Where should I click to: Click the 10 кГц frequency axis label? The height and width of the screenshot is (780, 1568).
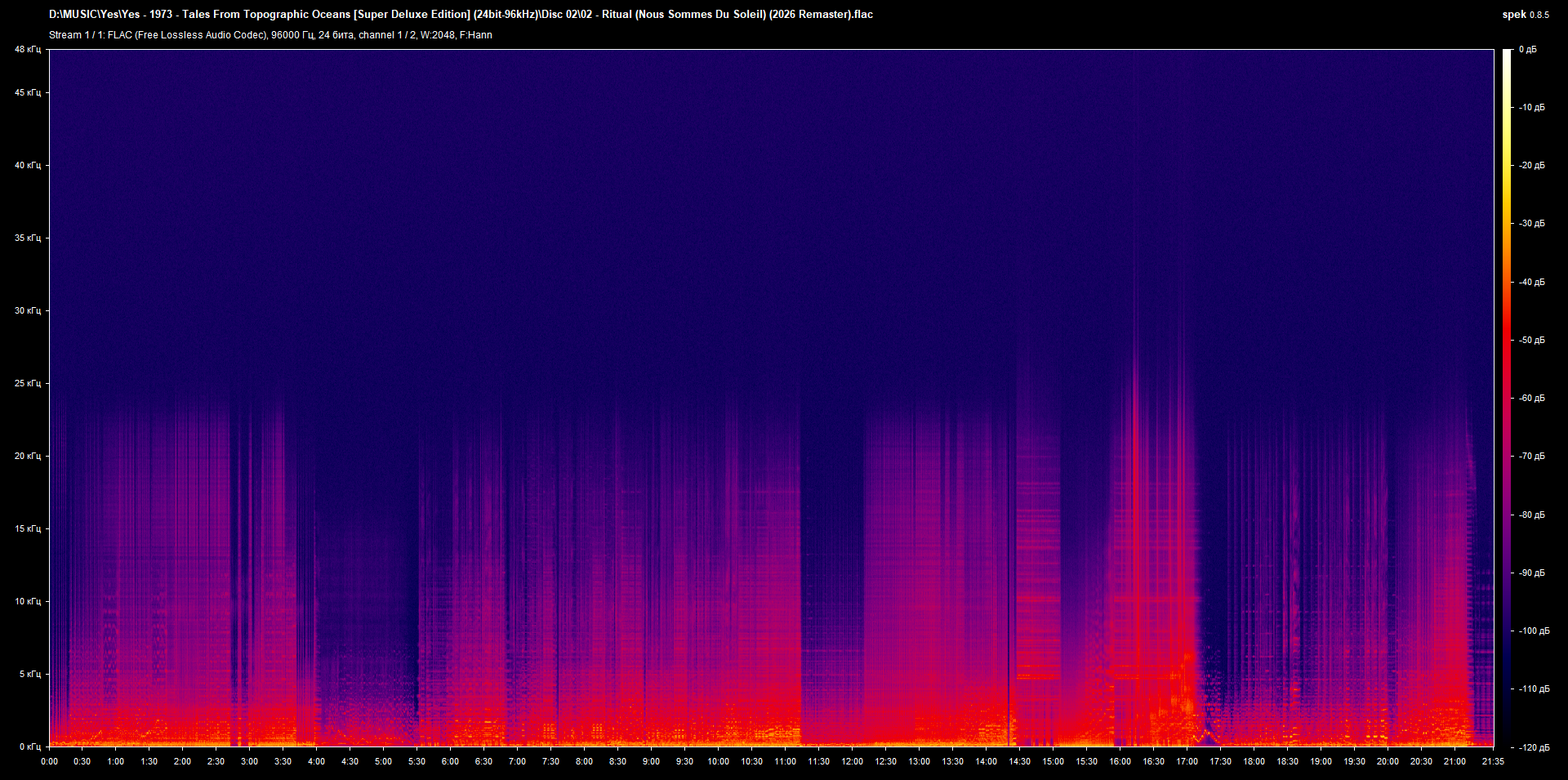(27, 601)
